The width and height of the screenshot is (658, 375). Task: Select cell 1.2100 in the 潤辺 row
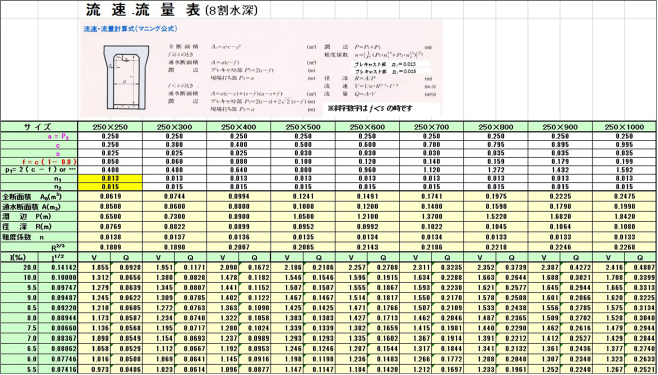coord(367,216)
